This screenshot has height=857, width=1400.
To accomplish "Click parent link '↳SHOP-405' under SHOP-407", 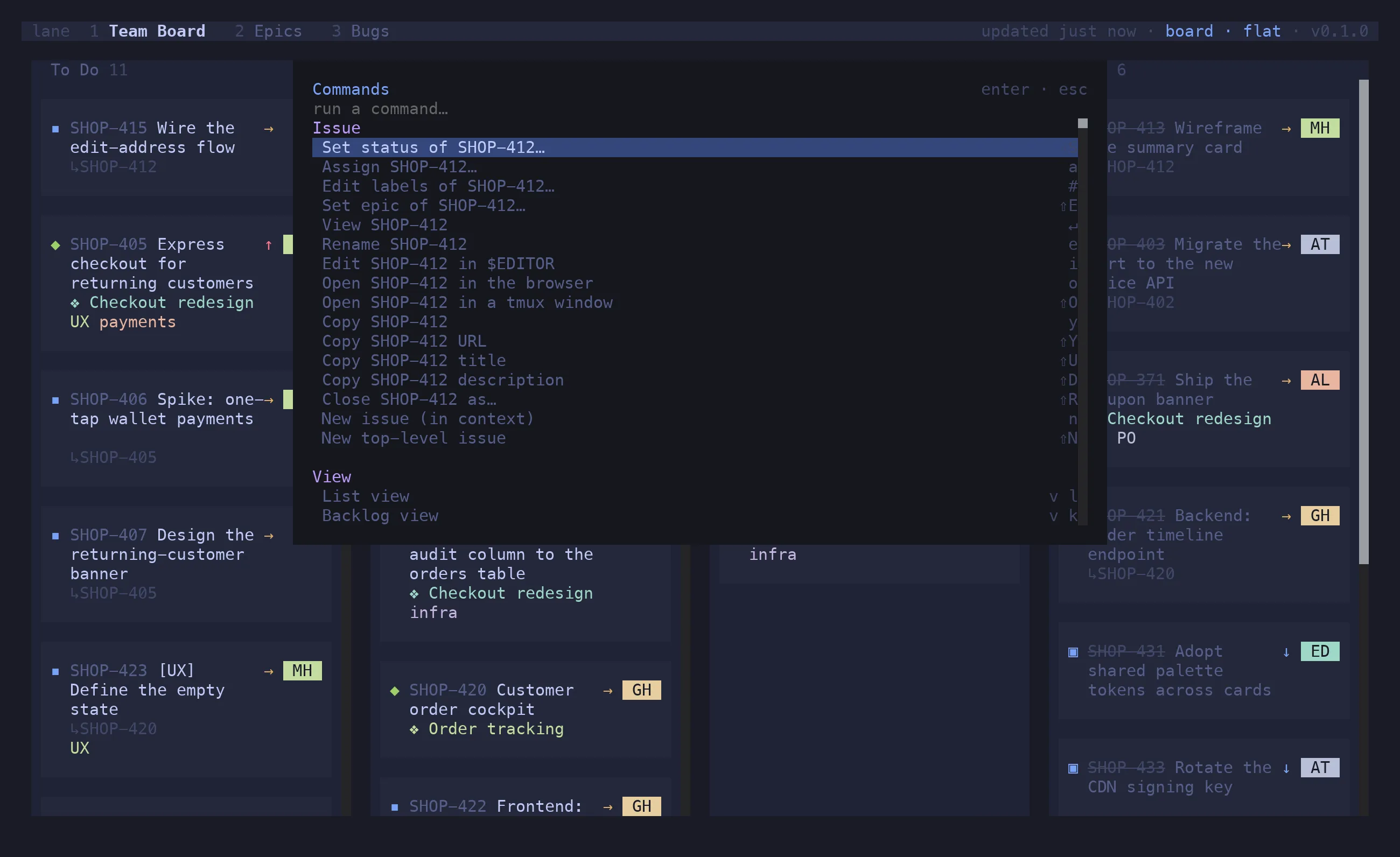I will 114,593.
